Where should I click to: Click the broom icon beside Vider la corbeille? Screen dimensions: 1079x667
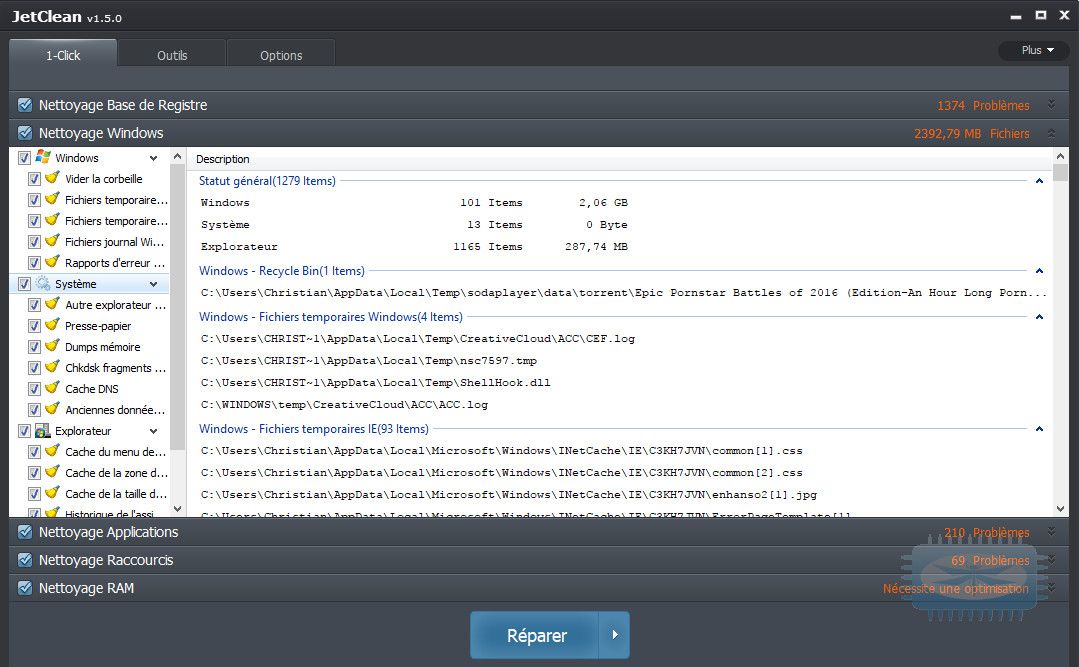click(x=52, y=178)
